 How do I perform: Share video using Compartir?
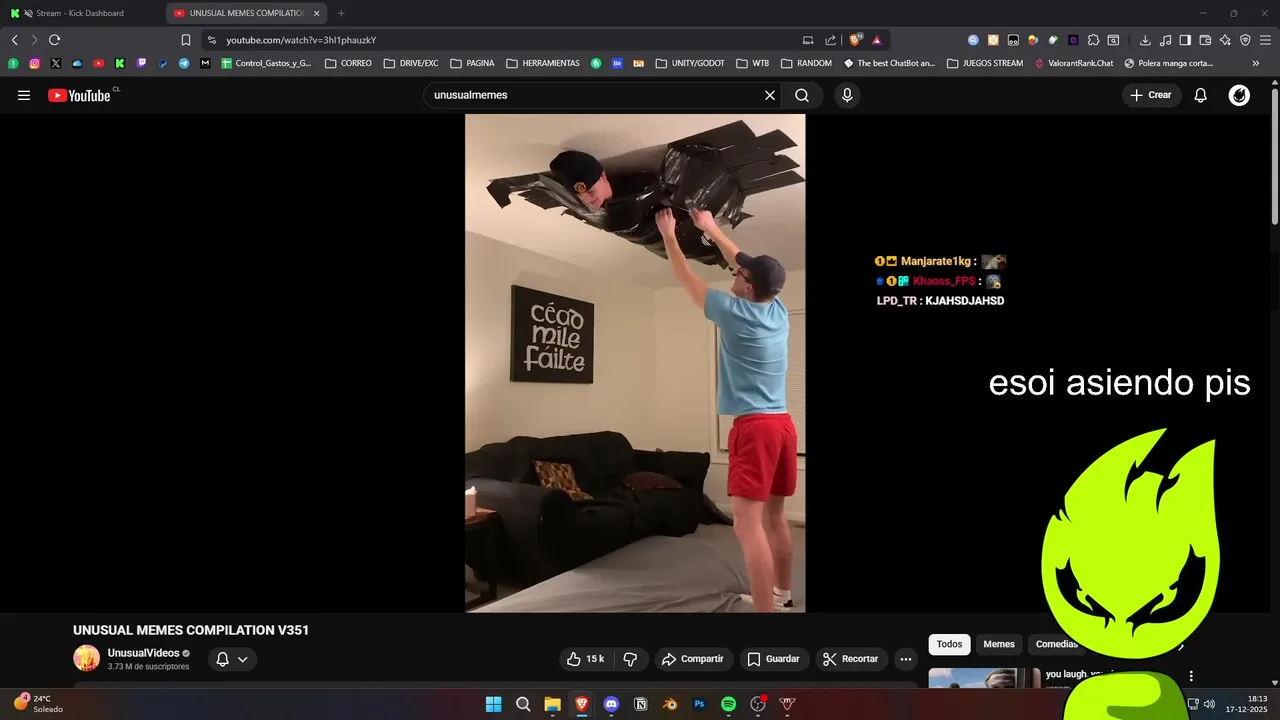692,659
